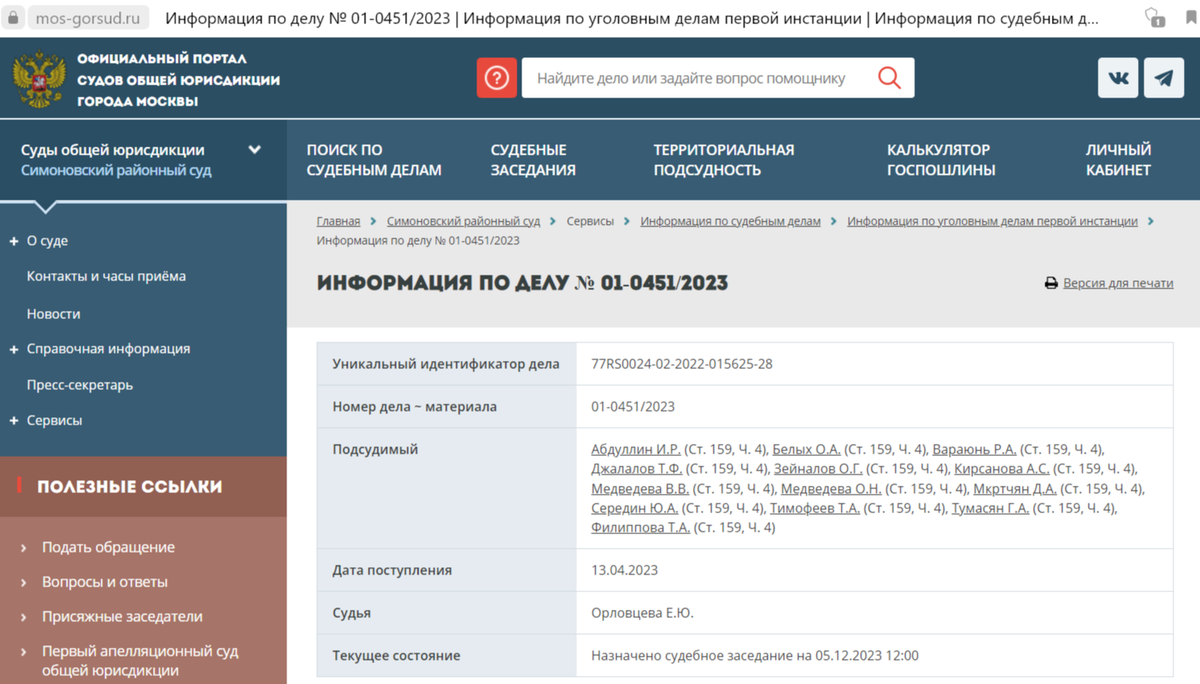This screenshot has height=684, width=1200.
Task: Open Первый апелляционный суд общей юрисдикции link
Action: tap(140, 661)
